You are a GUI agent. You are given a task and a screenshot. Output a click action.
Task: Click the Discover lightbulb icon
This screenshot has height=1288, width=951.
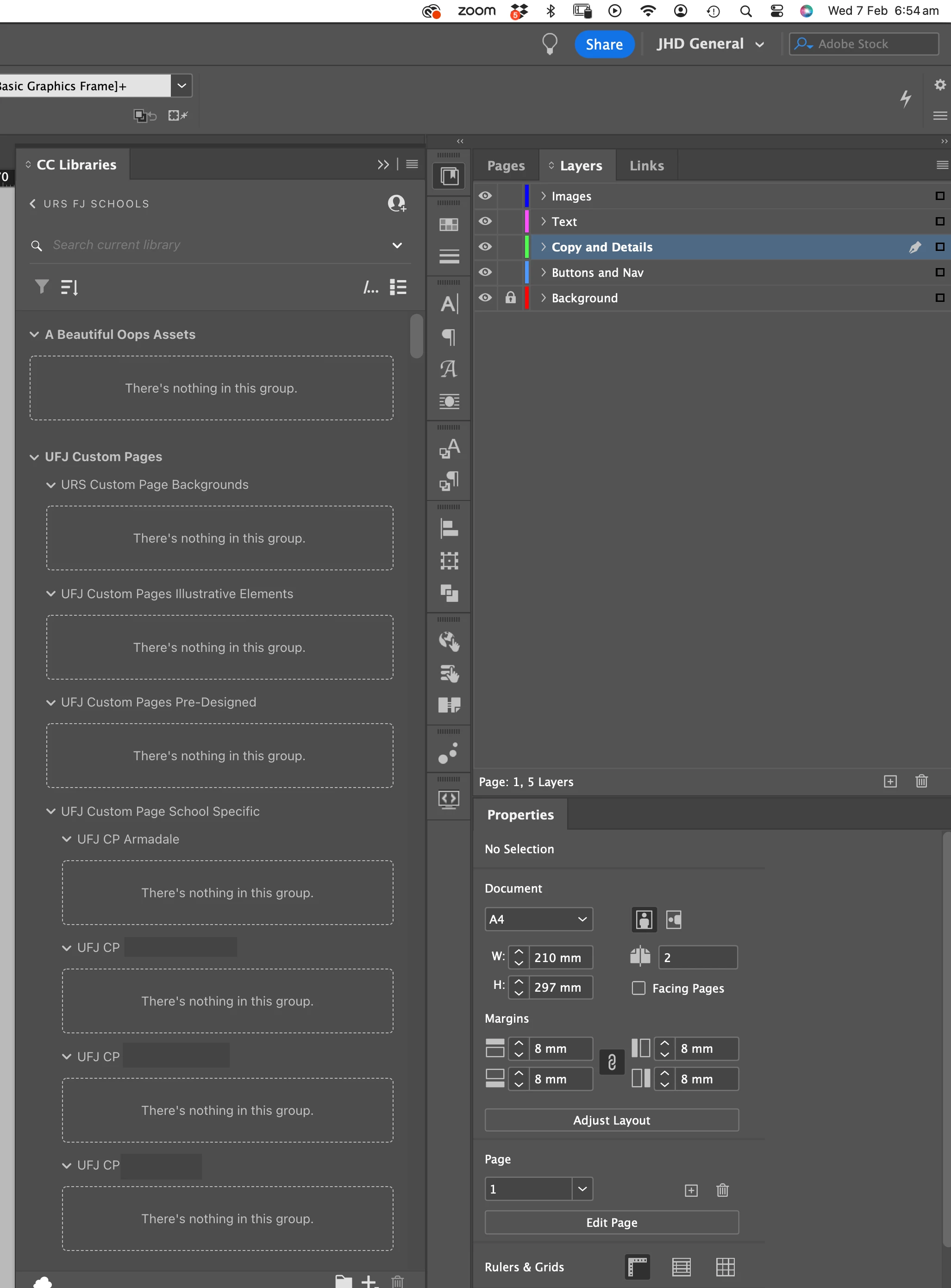pos(550,44)
